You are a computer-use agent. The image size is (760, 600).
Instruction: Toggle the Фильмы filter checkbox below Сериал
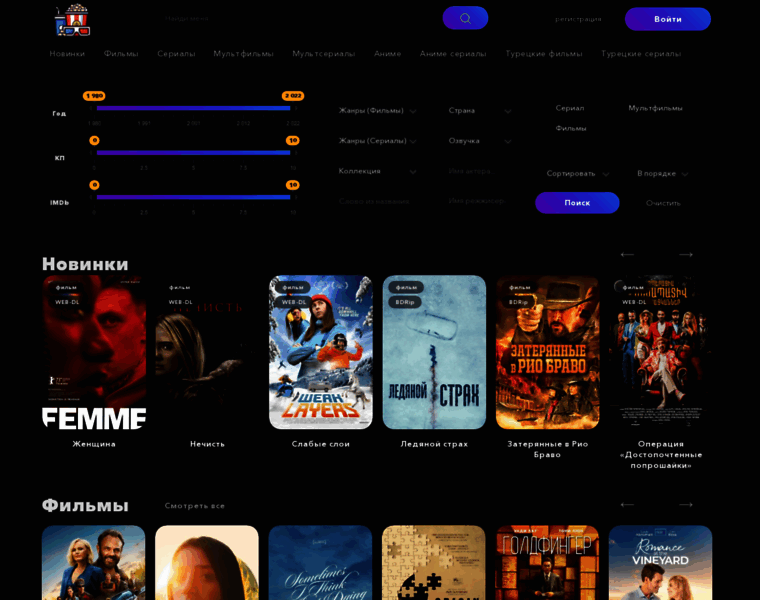pos(571,128)
